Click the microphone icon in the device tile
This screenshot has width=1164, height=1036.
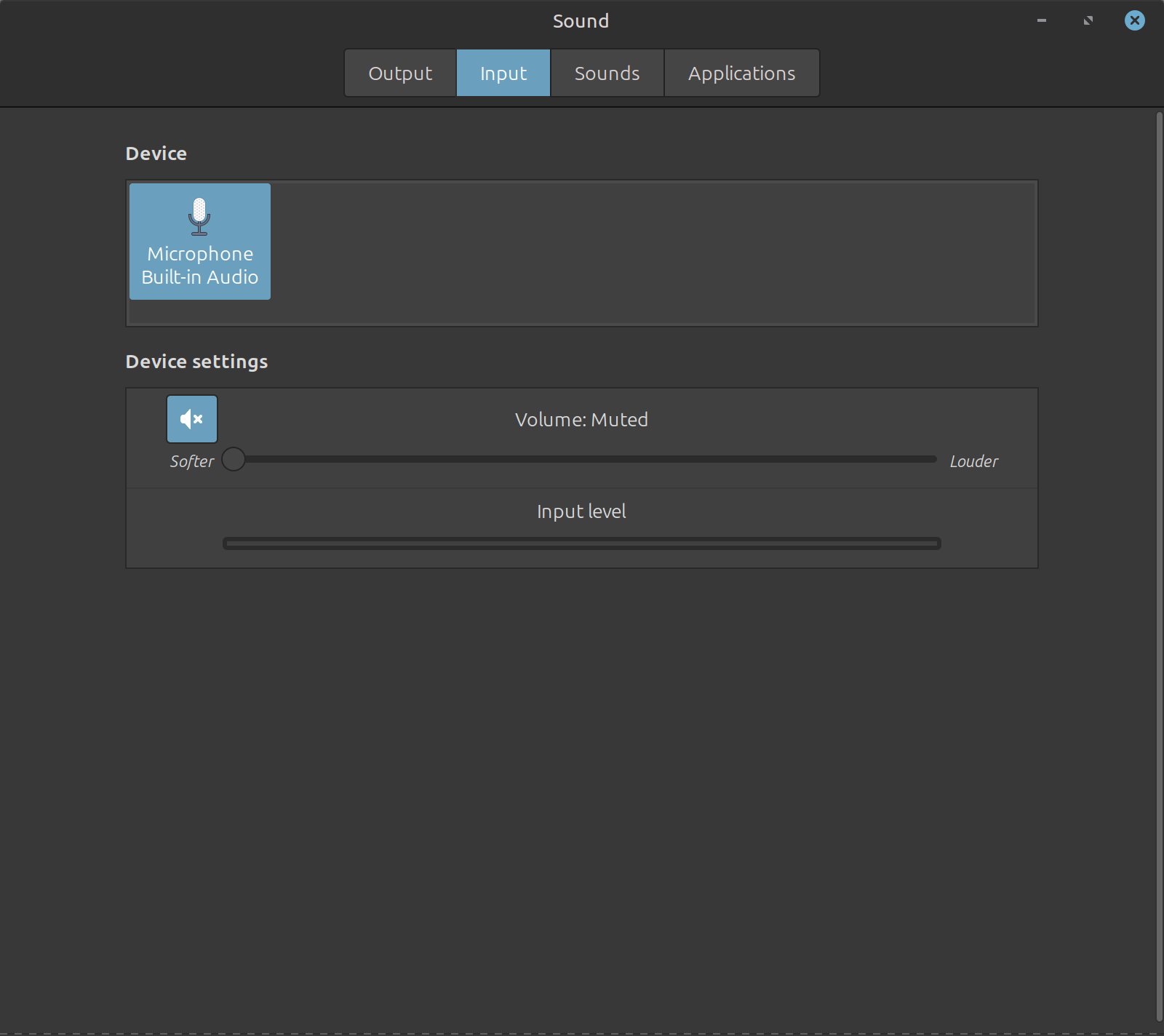[199, 217]
